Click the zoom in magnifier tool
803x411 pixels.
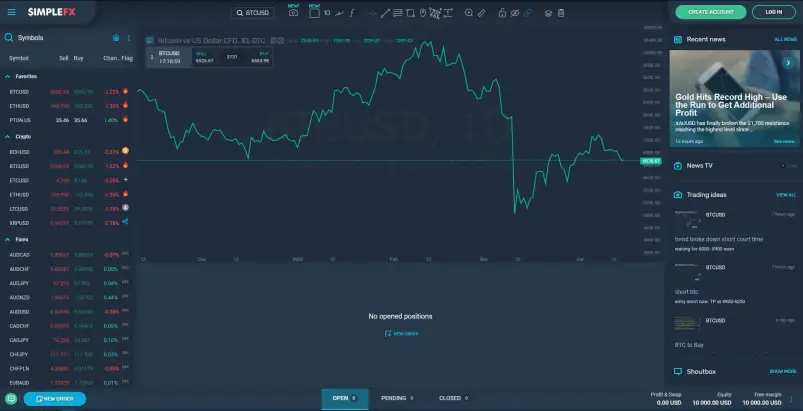click(469, 13)
